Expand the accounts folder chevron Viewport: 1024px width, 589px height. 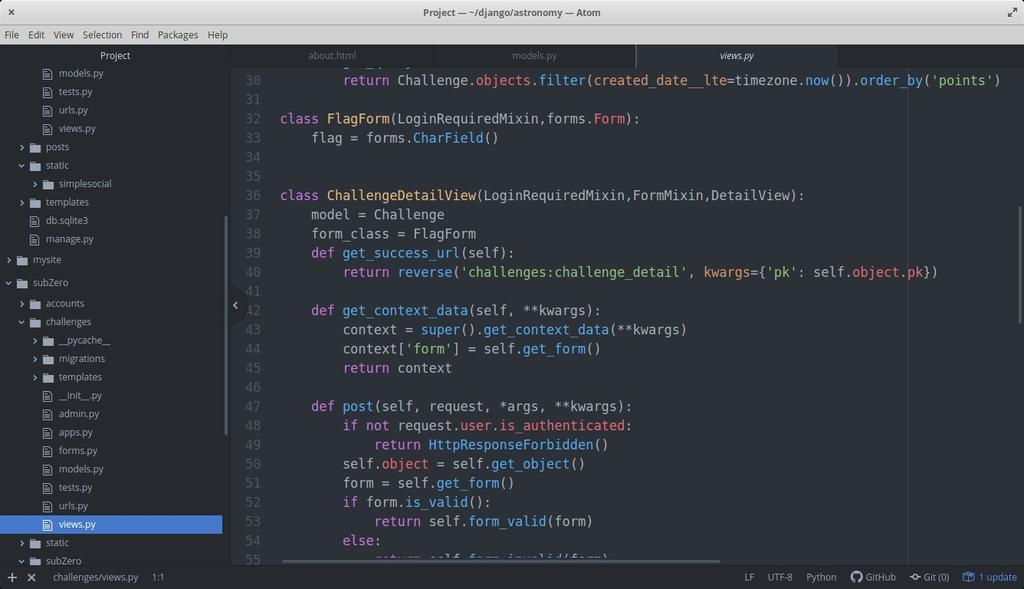[22, 304]
